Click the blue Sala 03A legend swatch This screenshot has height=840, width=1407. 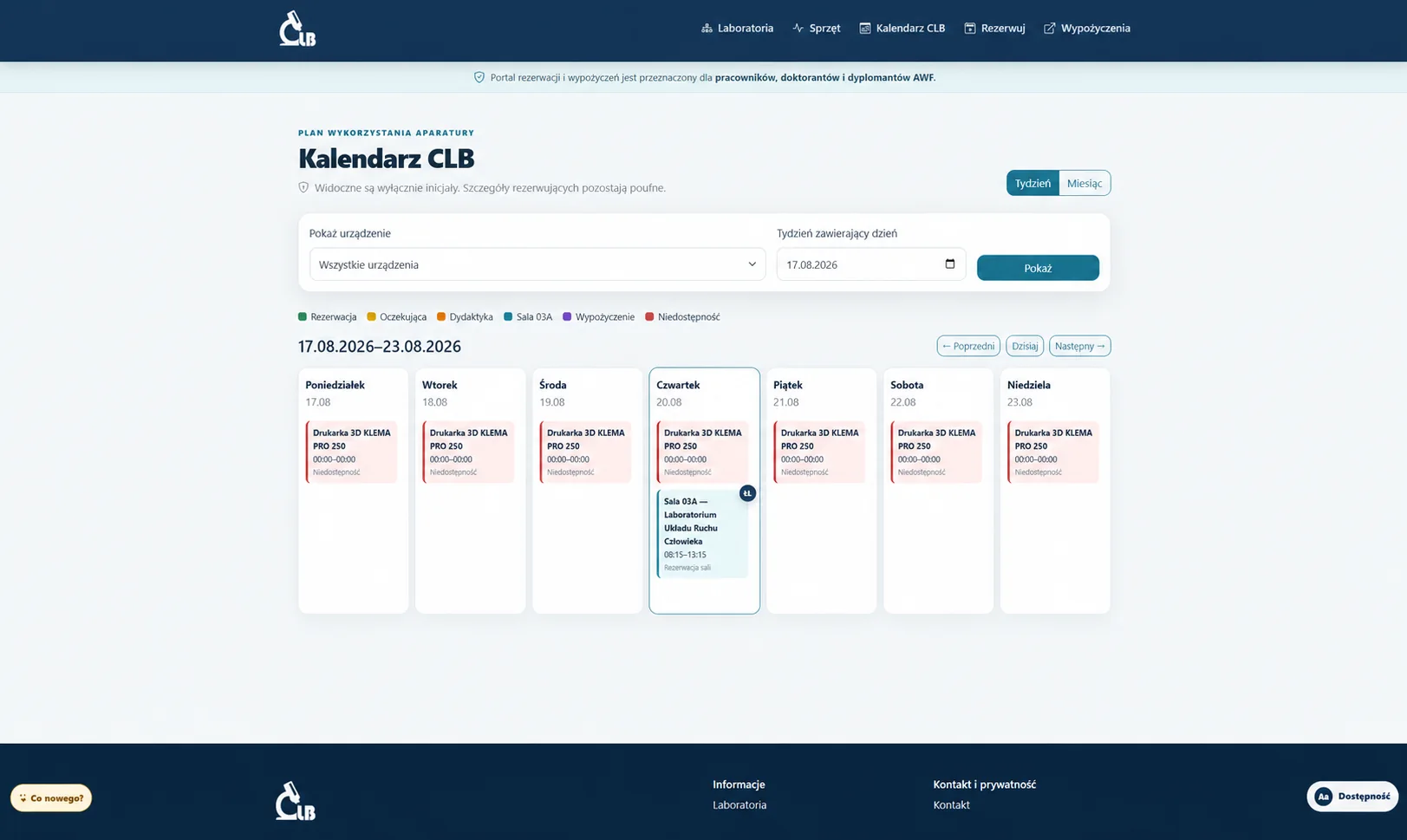click(x=508, y=316)
